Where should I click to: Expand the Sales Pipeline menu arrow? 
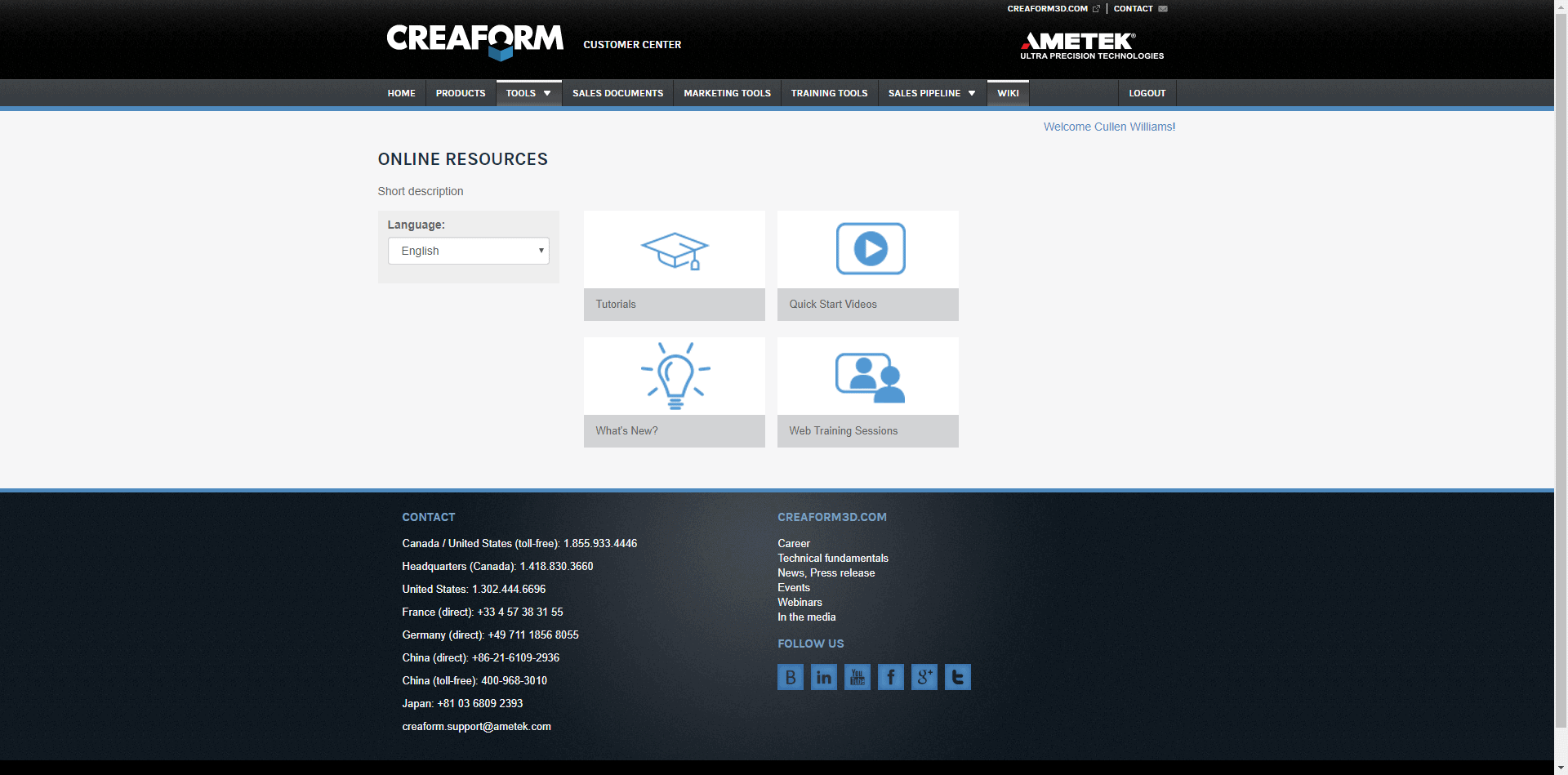972,93
